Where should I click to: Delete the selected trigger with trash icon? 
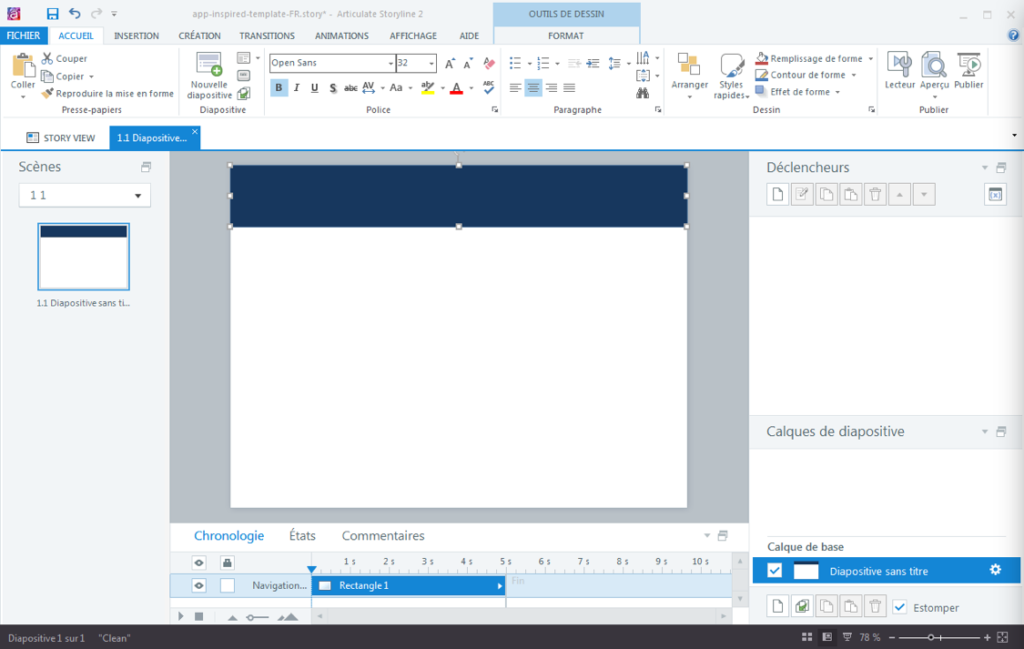(875, 193)
